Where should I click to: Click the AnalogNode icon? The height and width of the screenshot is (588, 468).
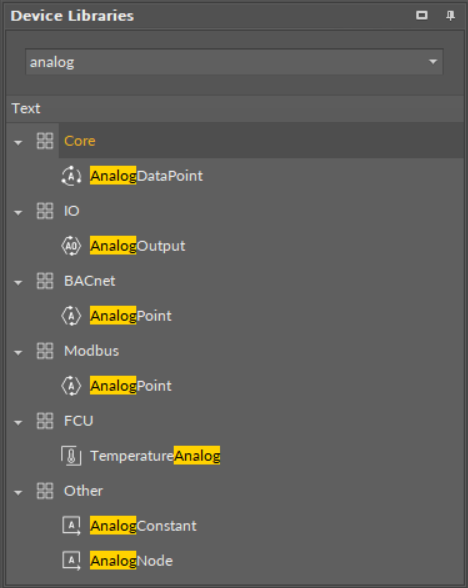coord(71,561)
